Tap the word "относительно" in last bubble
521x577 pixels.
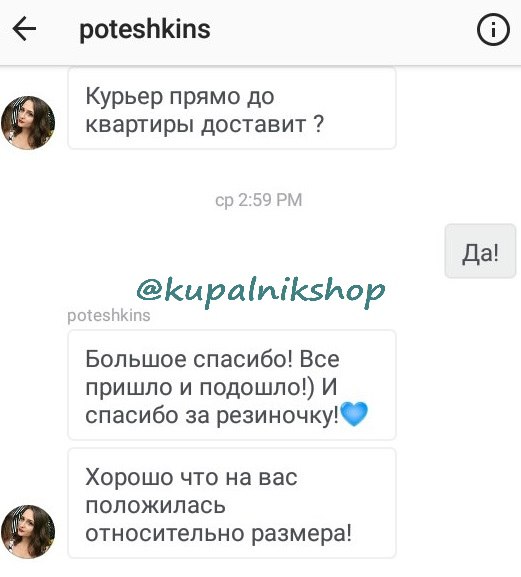click(x=165, y=534)
